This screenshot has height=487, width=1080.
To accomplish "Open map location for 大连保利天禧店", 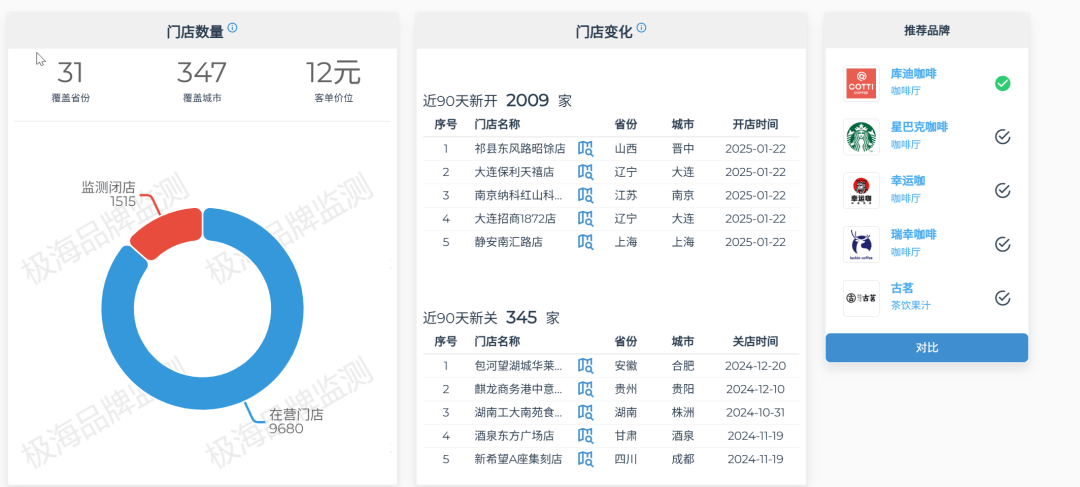I will tap(586, 172).
